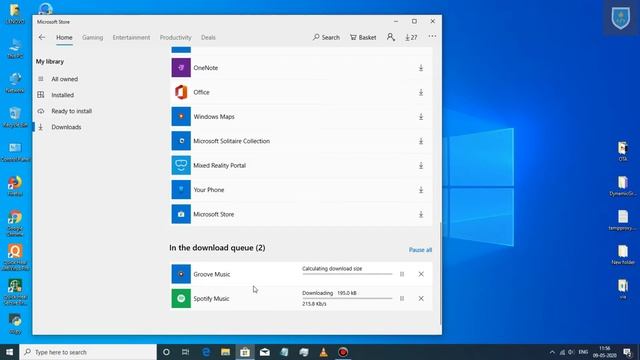Open the Basket

tap(363, 37)
